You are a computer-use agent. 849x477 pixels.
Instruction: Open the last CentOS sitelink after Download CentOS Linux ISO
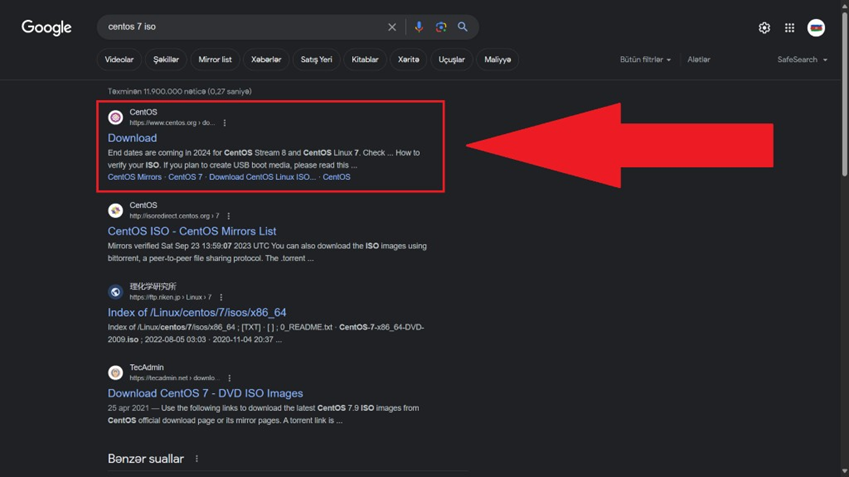pyautogui.click(x=336, y=177)
